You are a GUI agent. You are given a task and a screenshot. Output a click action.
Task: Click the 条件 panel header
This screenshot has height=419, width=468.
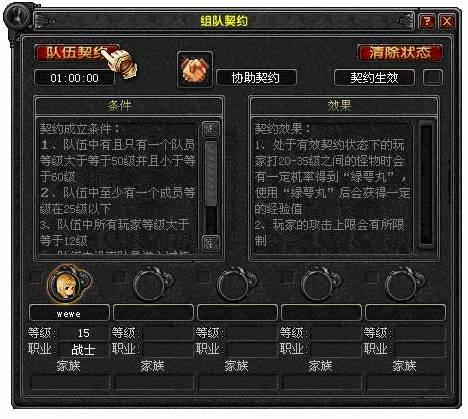point(129,106)
